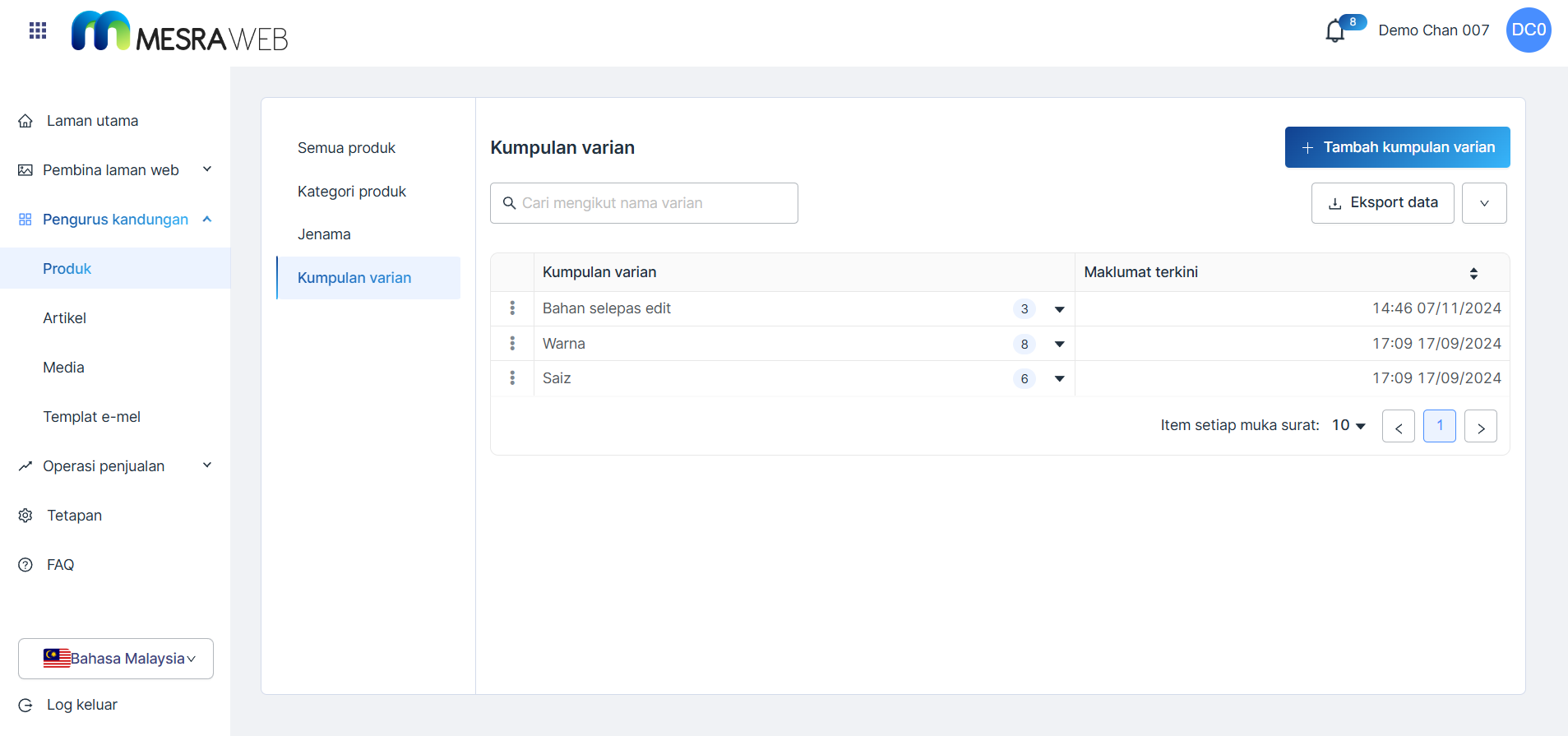Open the apps grid menu icon
1568x736 pixels.
[x=38, y=30]
